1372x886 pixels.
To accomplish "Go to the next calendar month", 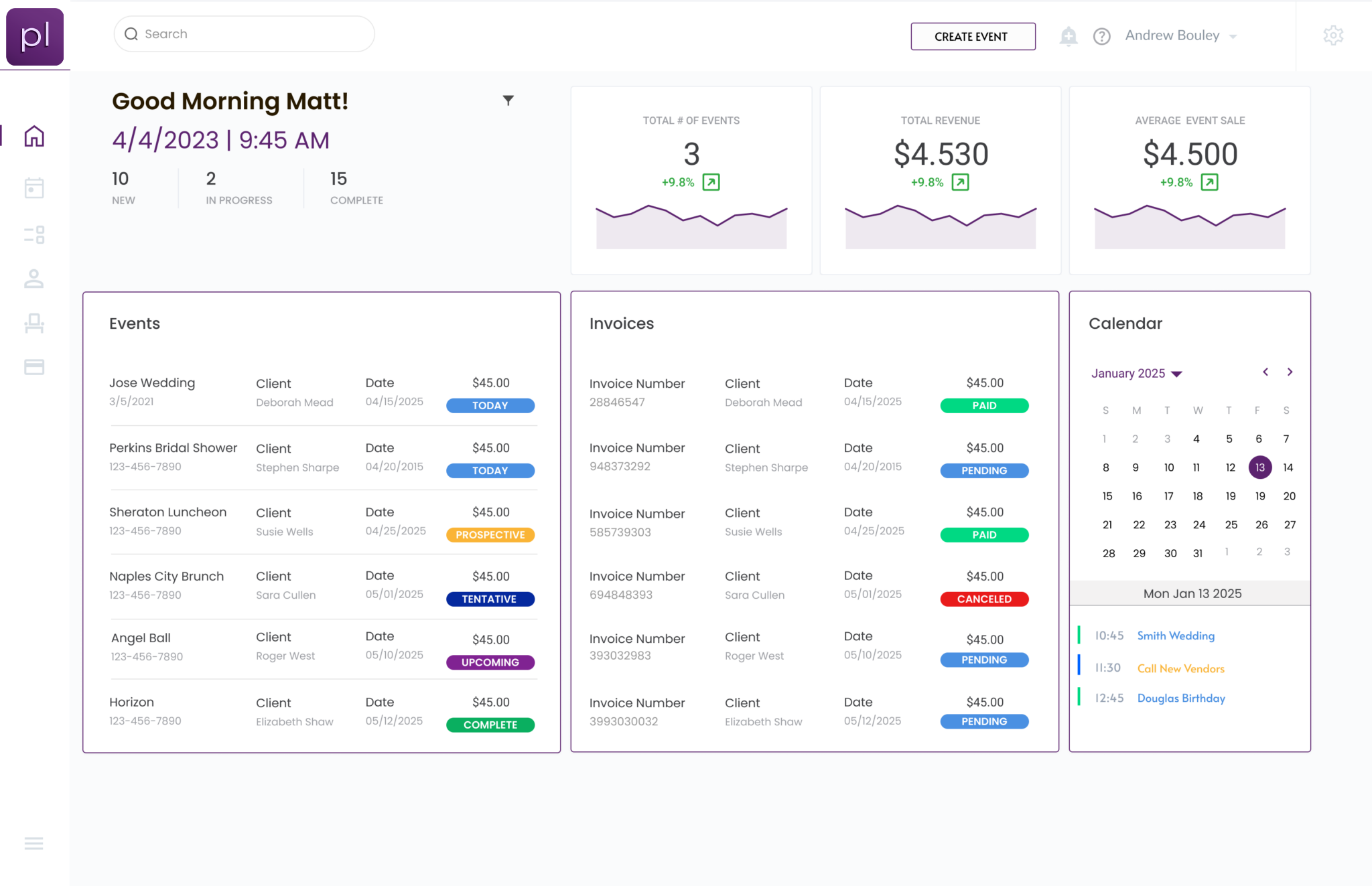I will click(1290, 372).
